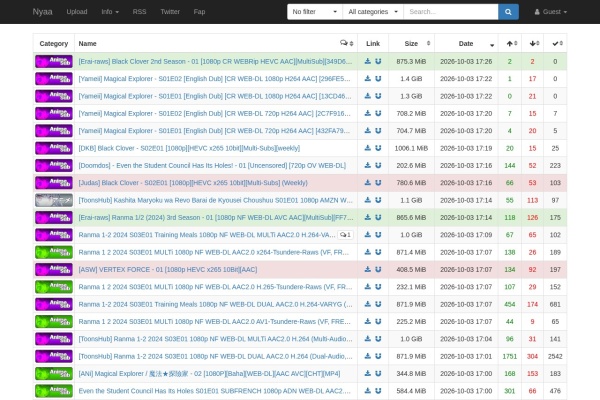The height and width of the screenshot is (400, 600).
Task: Click the Category column header
Action: point(54,43)
